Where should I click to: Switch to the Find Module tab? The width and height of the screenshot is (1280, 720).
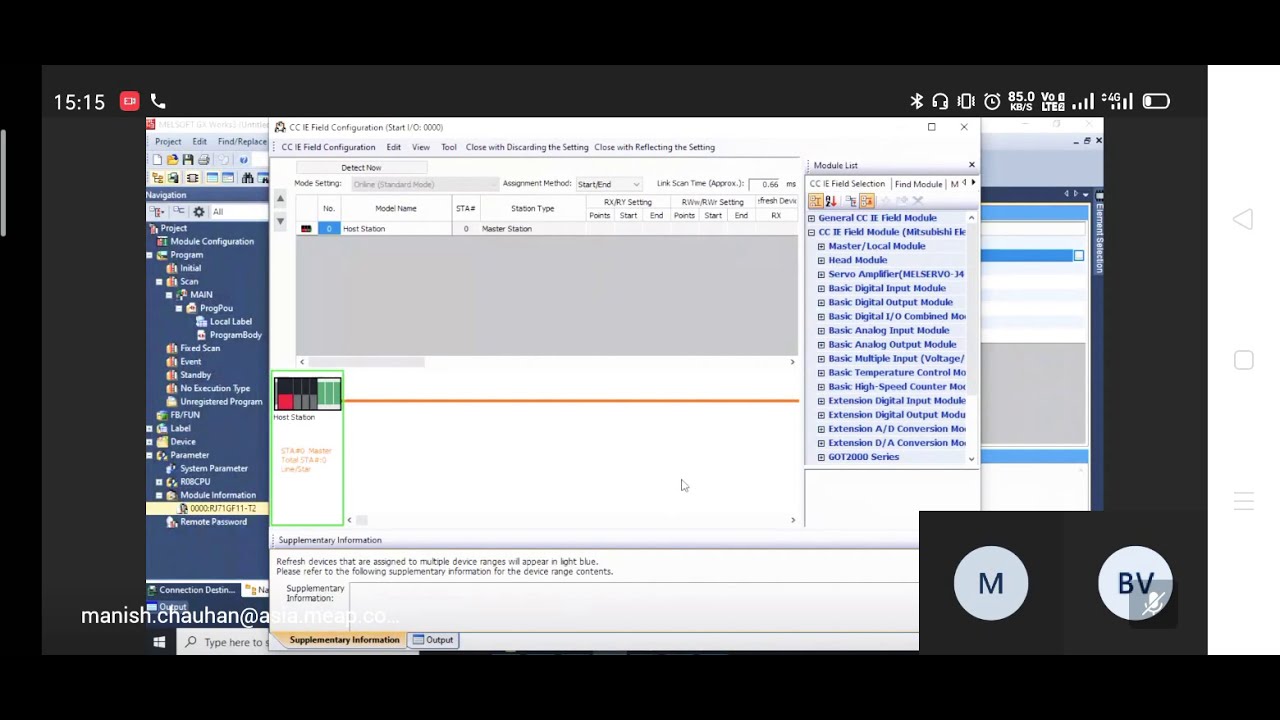click(x=918, y=184)
